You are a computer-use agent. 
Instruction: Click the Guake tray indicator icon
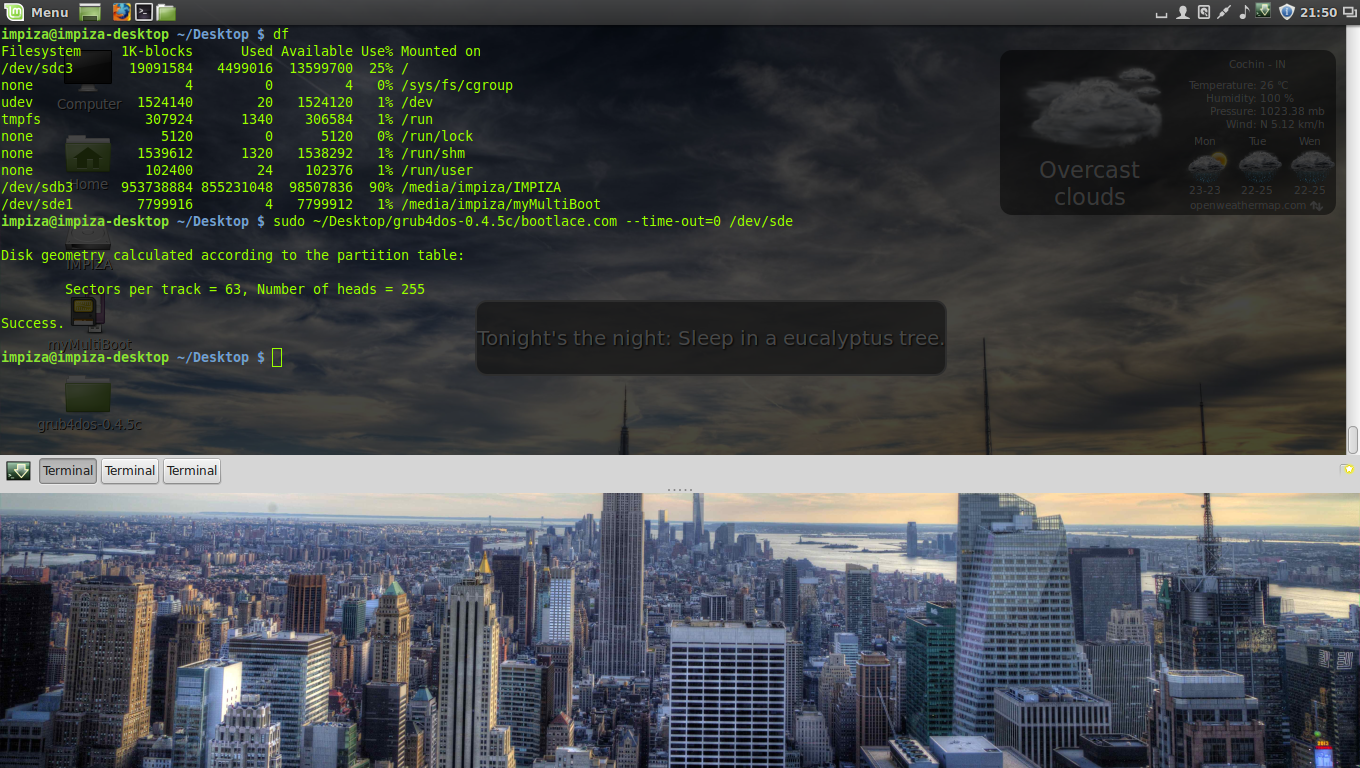click(x=1264, y=12)
